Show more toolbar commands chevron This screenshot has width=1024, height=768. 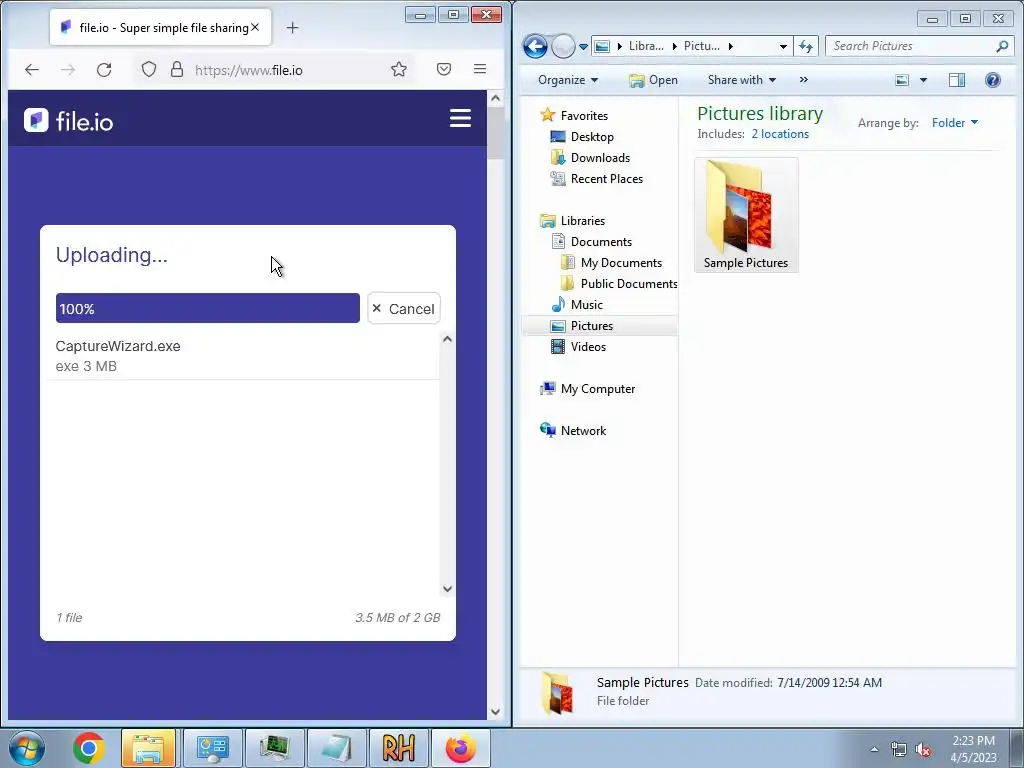pyautogui.click(x=803, y=80)
